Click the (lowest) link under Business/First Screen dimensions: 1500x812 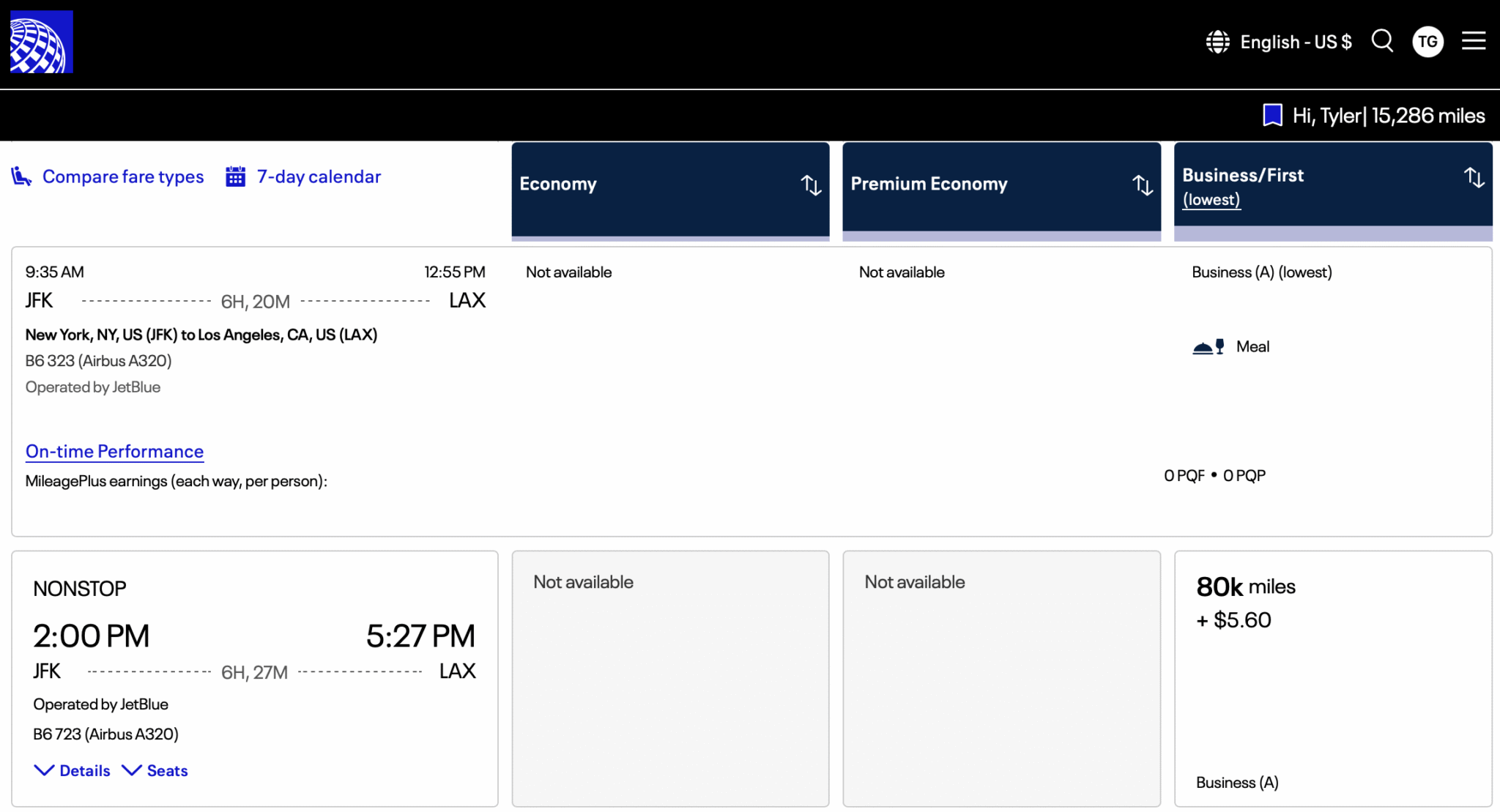pos(1211,199)
